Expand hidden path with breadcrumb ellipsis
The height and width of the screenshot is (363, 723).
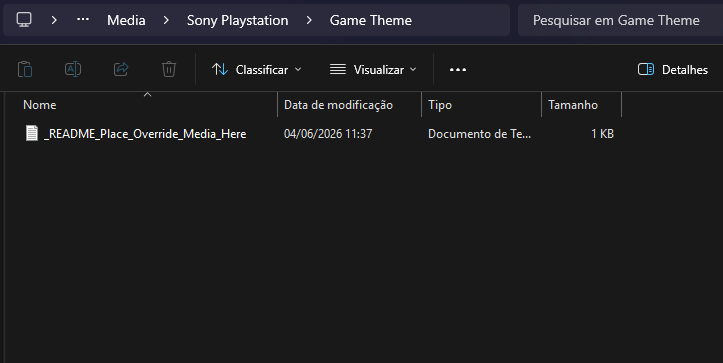pyautogui.click(x=83, y=20)
